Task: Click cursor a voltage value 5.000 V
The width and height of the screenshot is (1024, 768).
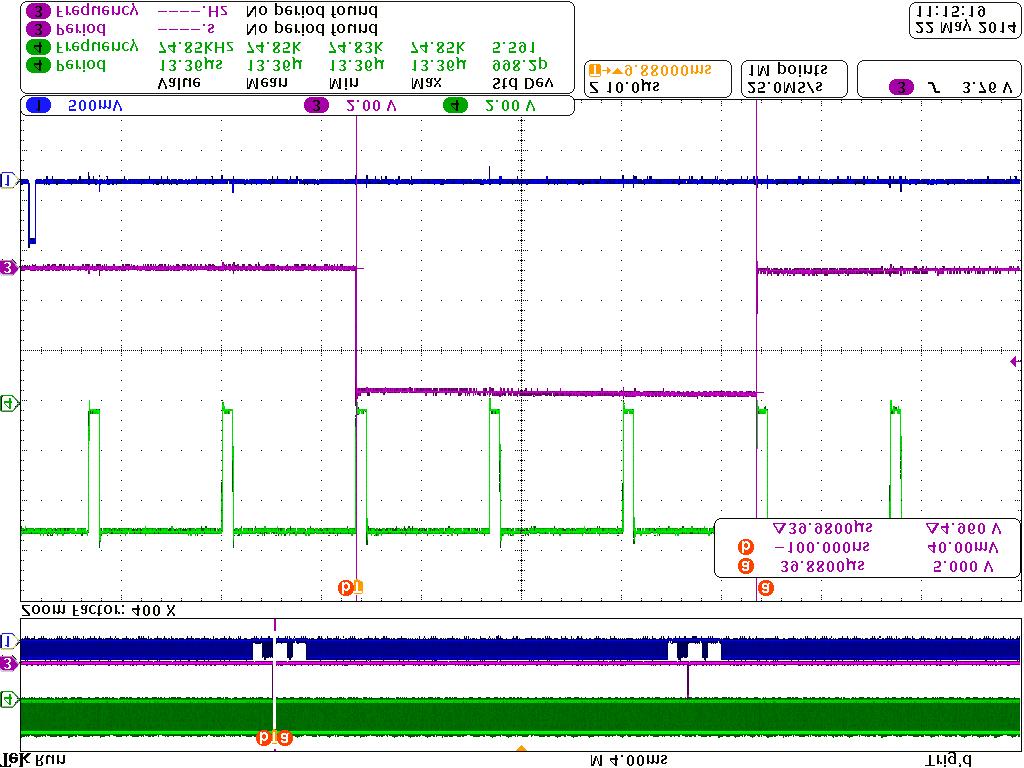Action: pyautogui.click(x=964, y=566)
